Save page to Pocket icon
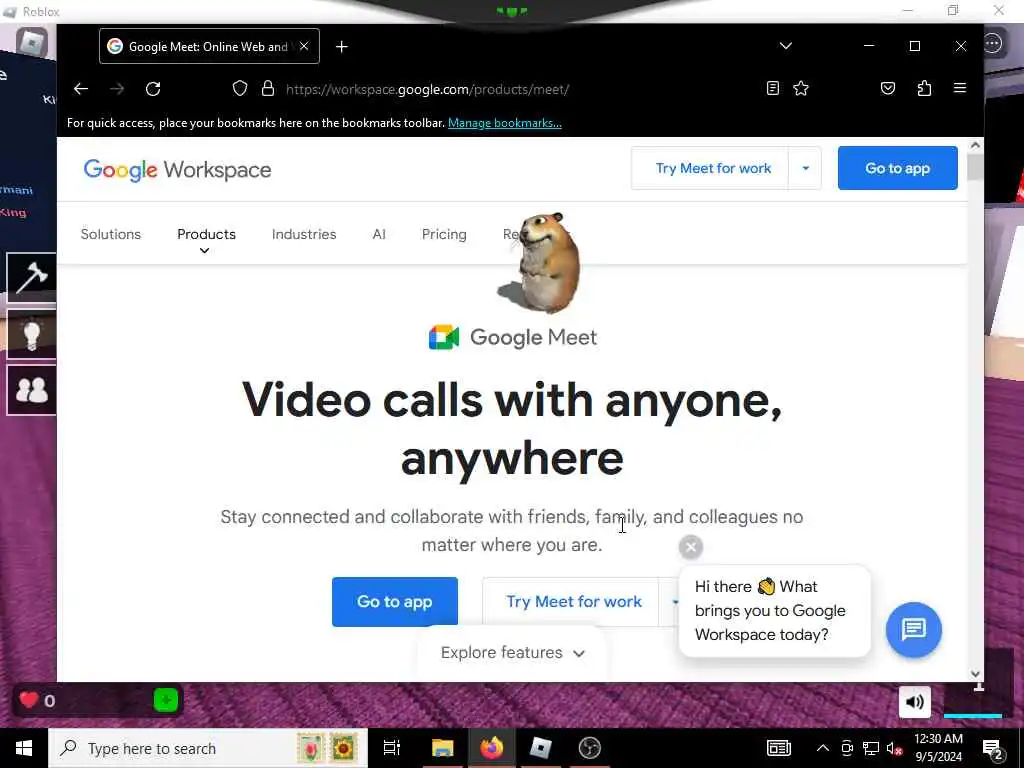This screenshot has height=768, width=1024. (888, 88)
